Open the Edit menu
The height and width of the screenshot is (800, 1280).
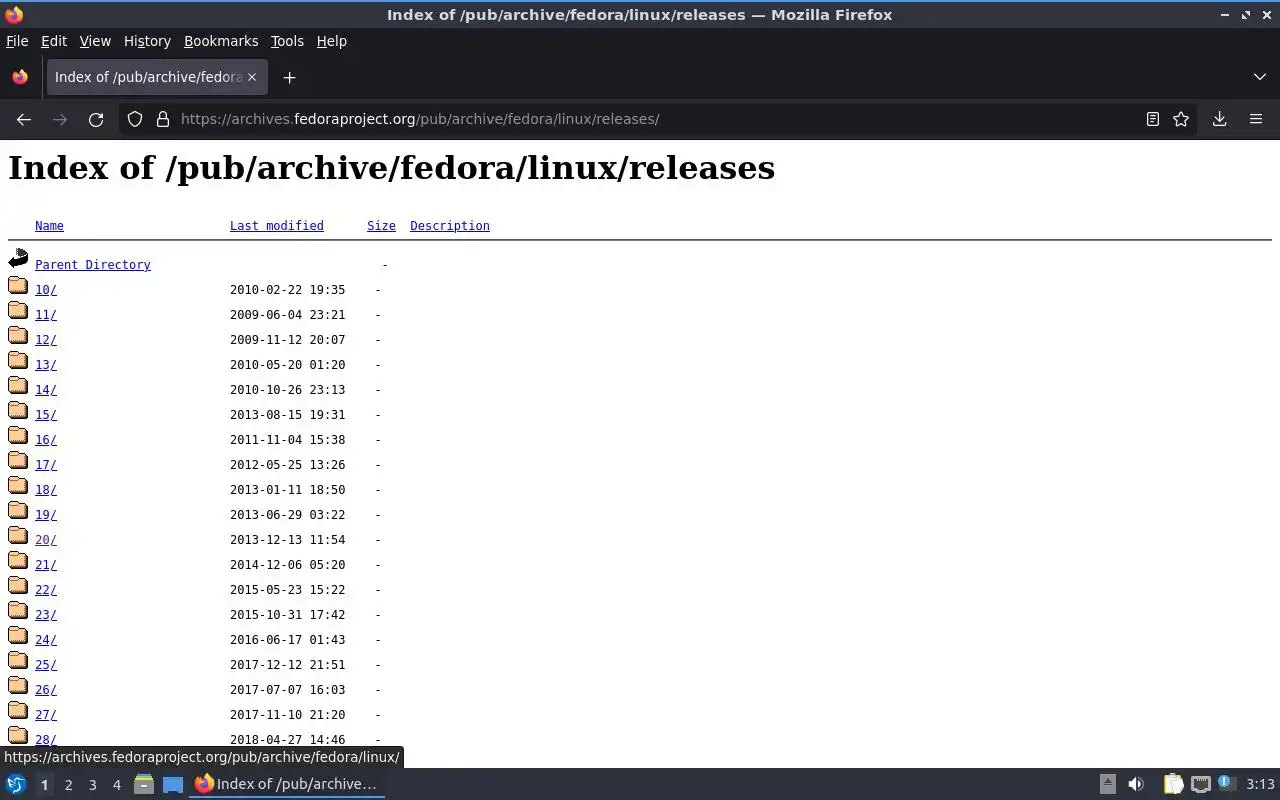click(54, 41)
